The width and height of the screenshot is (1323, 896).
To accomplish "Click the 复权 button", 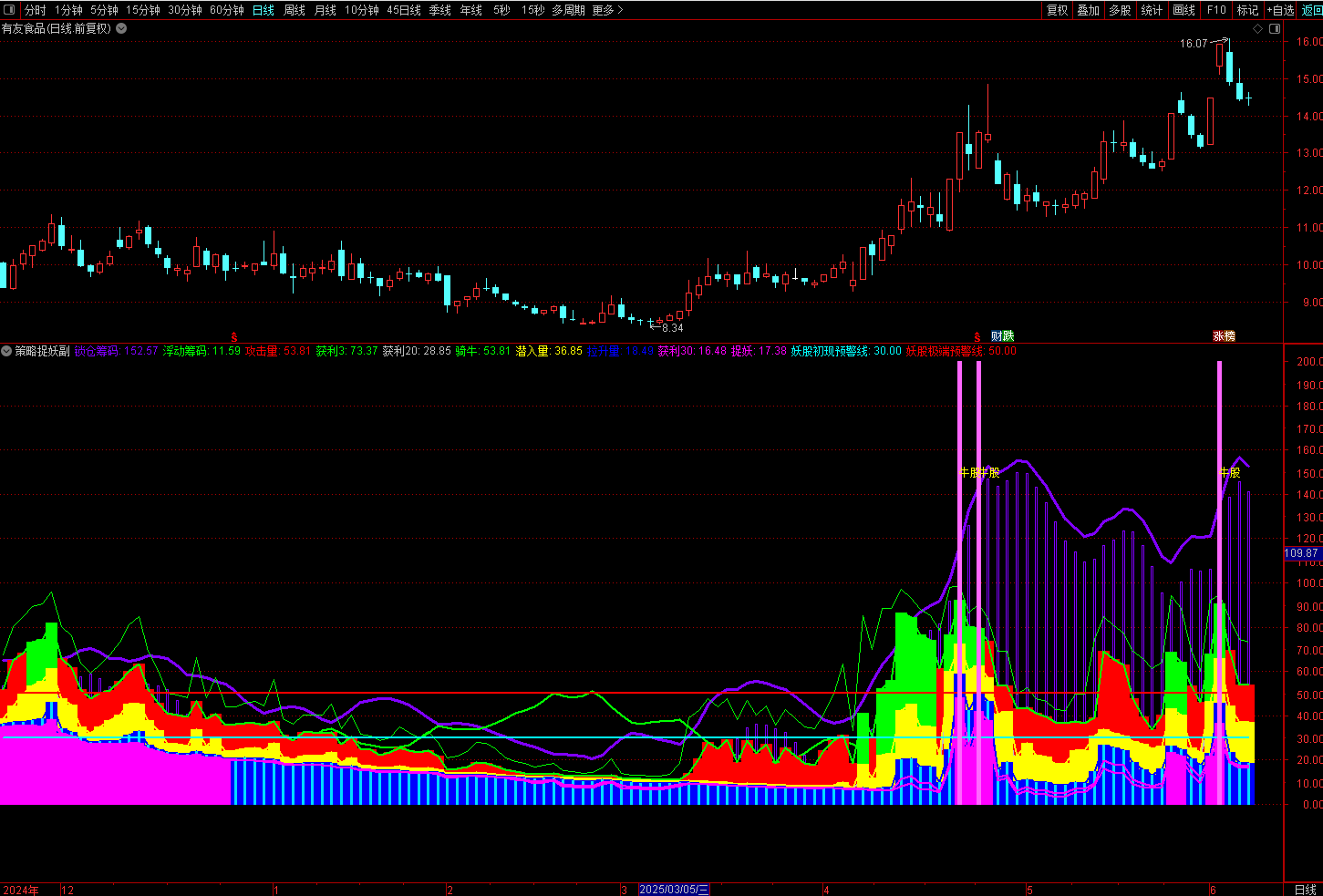I will (1057, 10).
